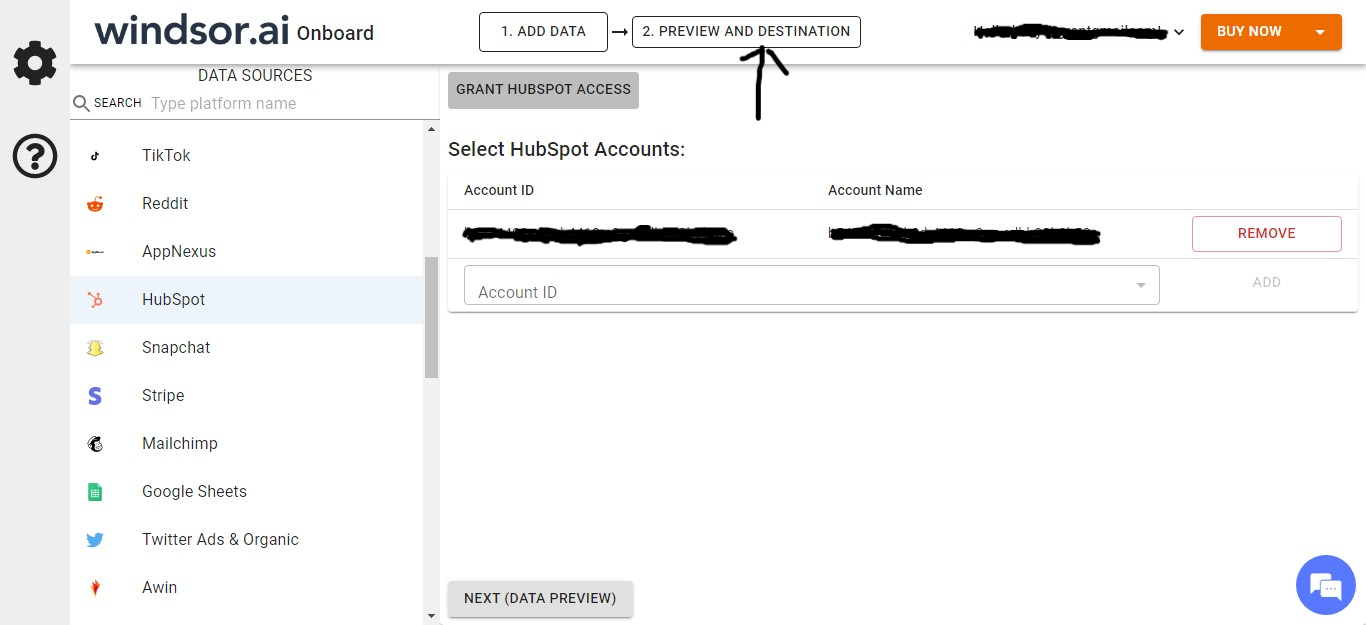Select Awin data source
This screenshot has width=1366, height=625.
click(x=247, y=588)
